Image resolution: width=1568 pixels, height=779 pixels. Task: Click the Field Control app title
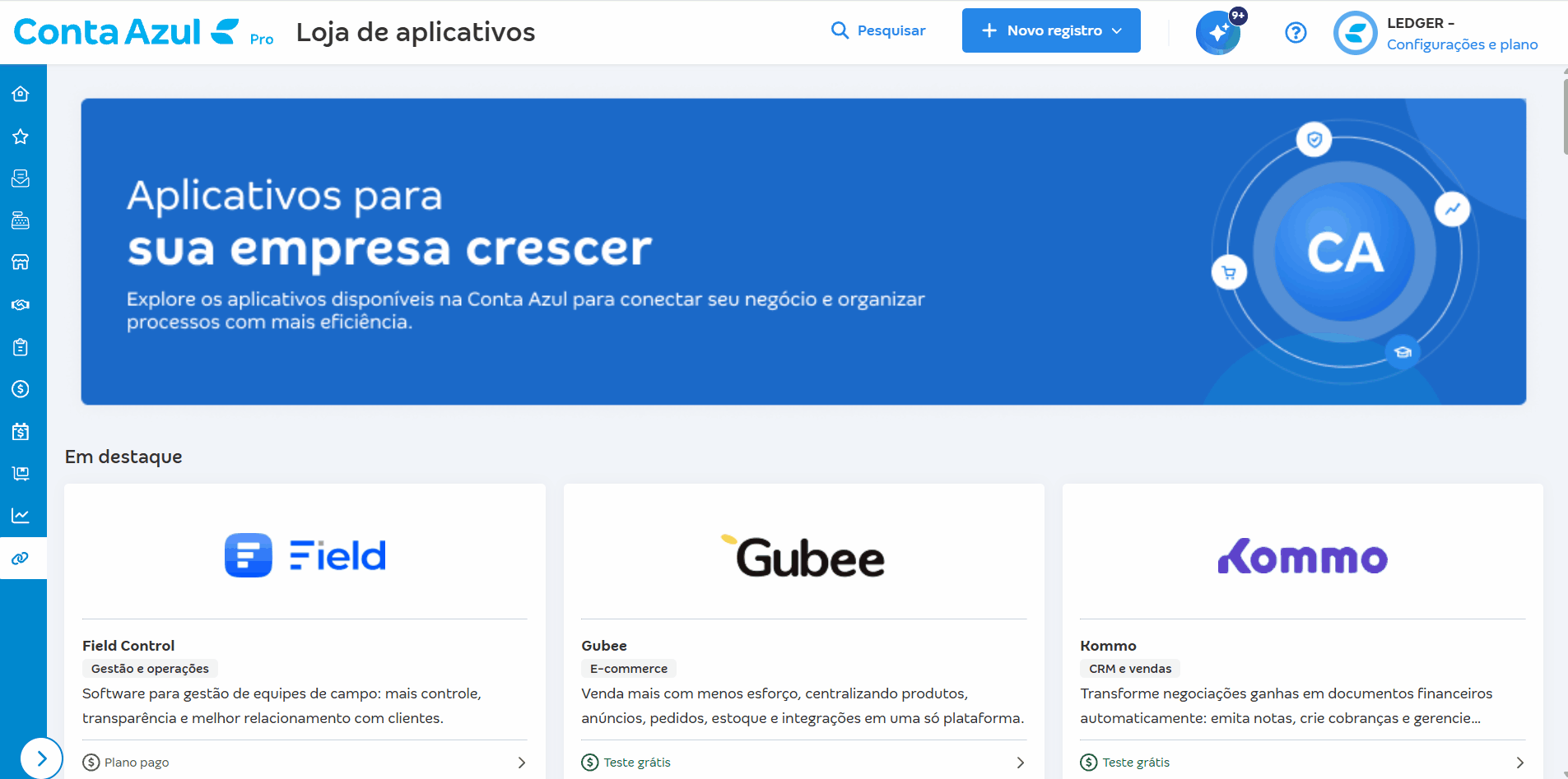pyautogui.click(x=128, y=646)
